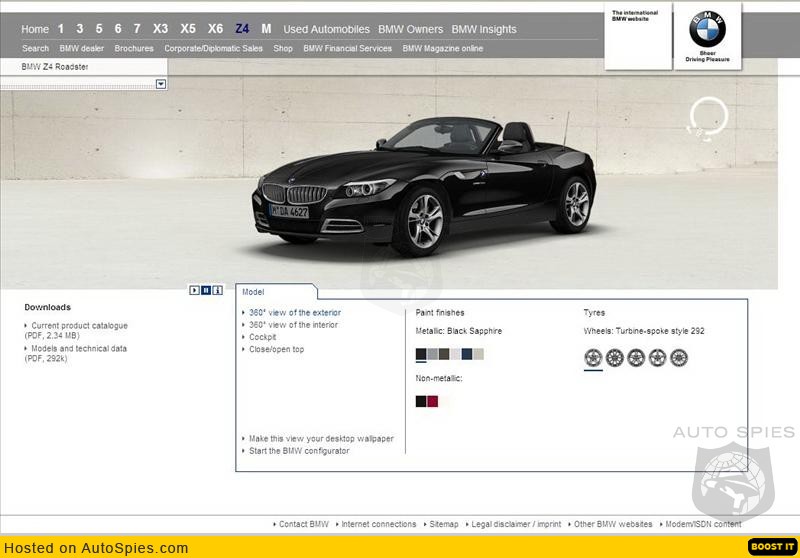
Task: Switch to the Model tab
Action: point(254,292)
